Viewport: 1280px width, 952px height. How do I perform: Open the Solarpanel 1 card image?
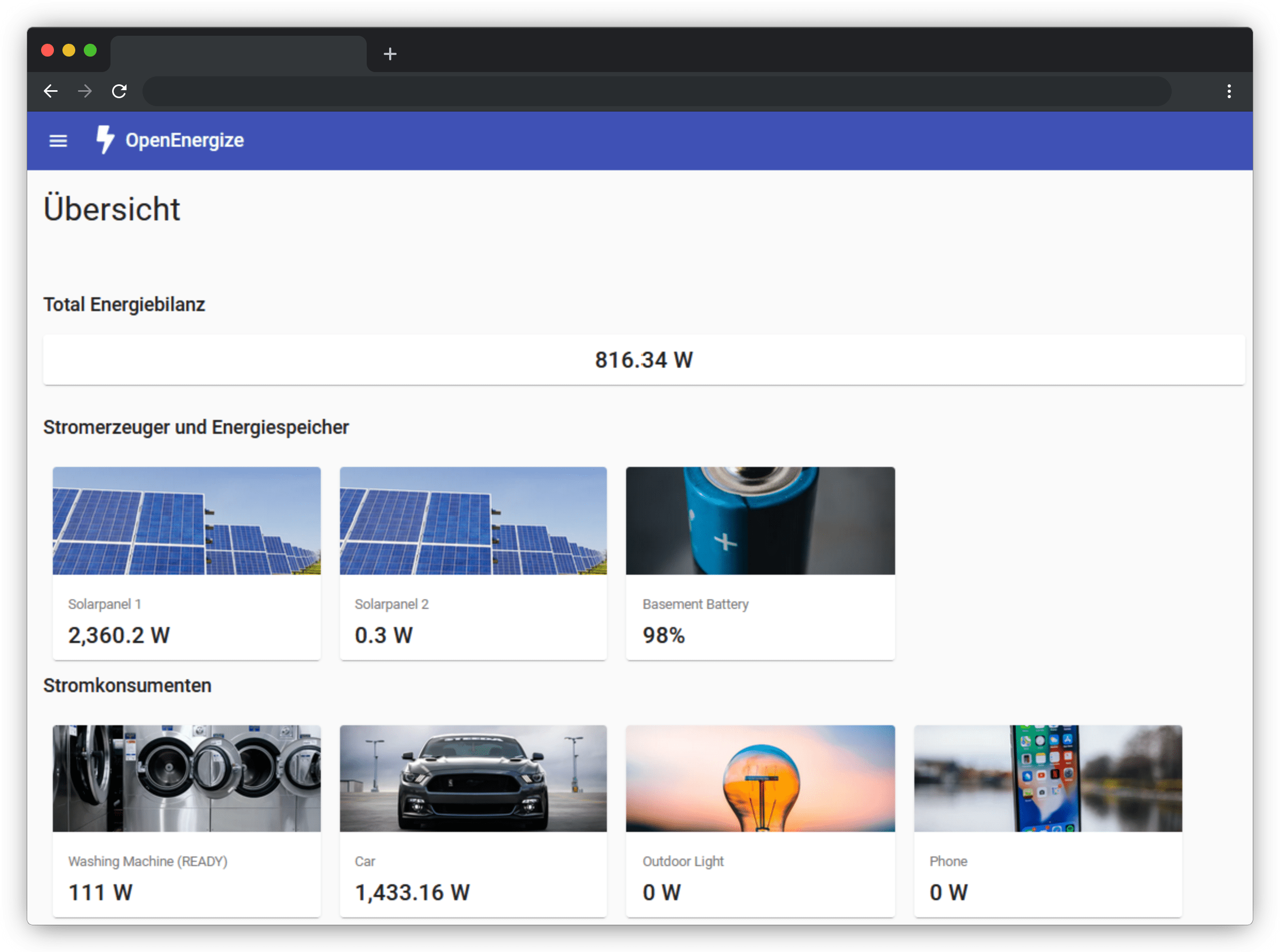point(186,520)
